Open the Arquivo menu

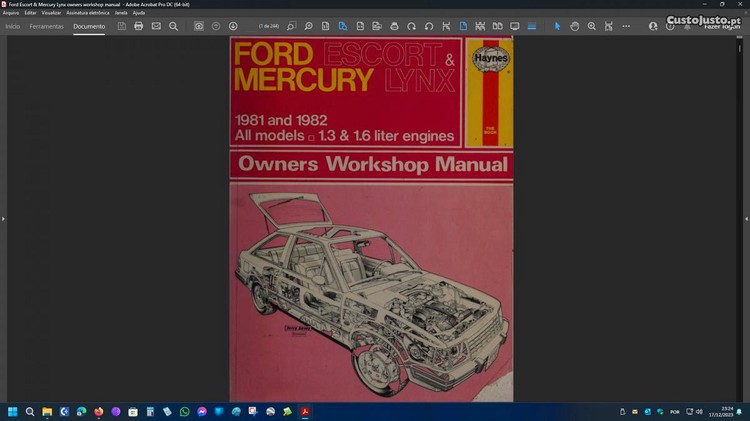pyautogui.click(x=11, y=12)
